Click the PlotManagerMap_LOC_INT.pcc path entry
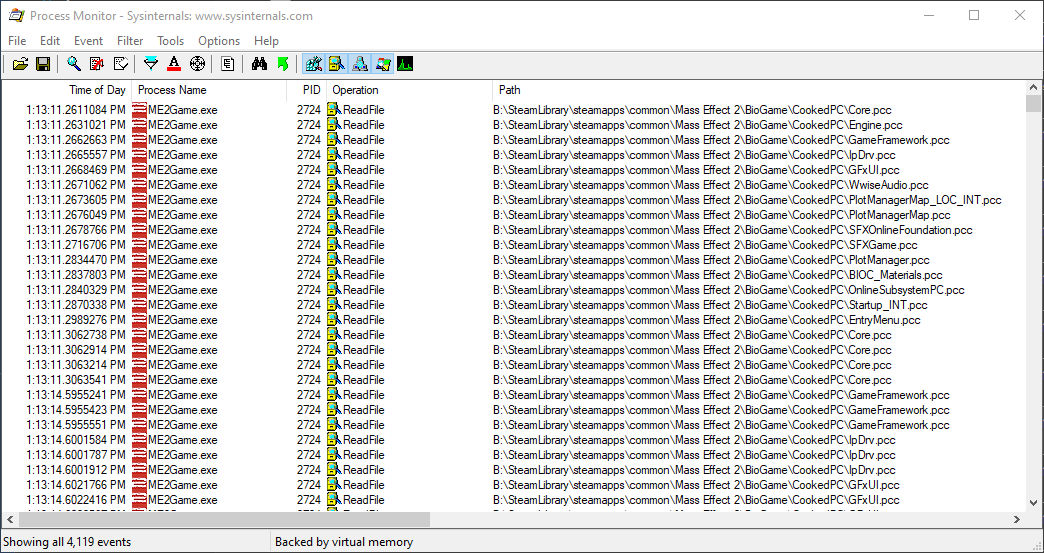 tap(747, 200)
